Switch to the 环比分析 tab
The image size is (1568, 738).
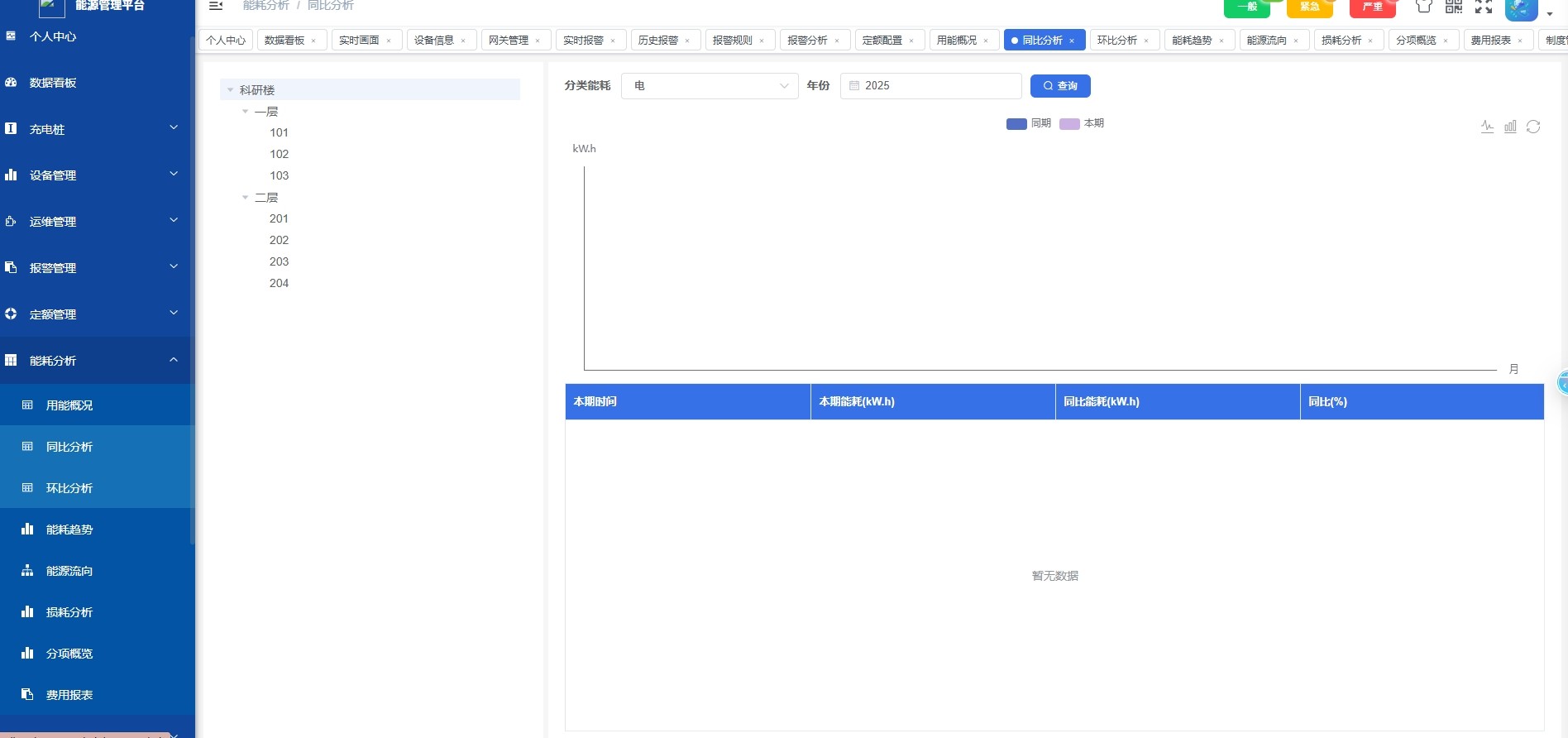click(x=1116, y=40)
